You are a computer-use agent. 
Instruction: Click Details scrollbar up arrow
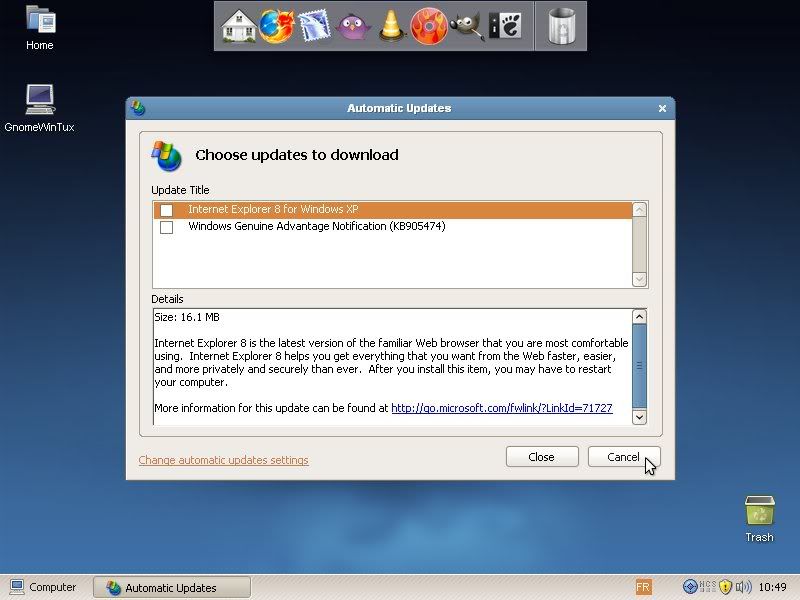coord(639,316)
